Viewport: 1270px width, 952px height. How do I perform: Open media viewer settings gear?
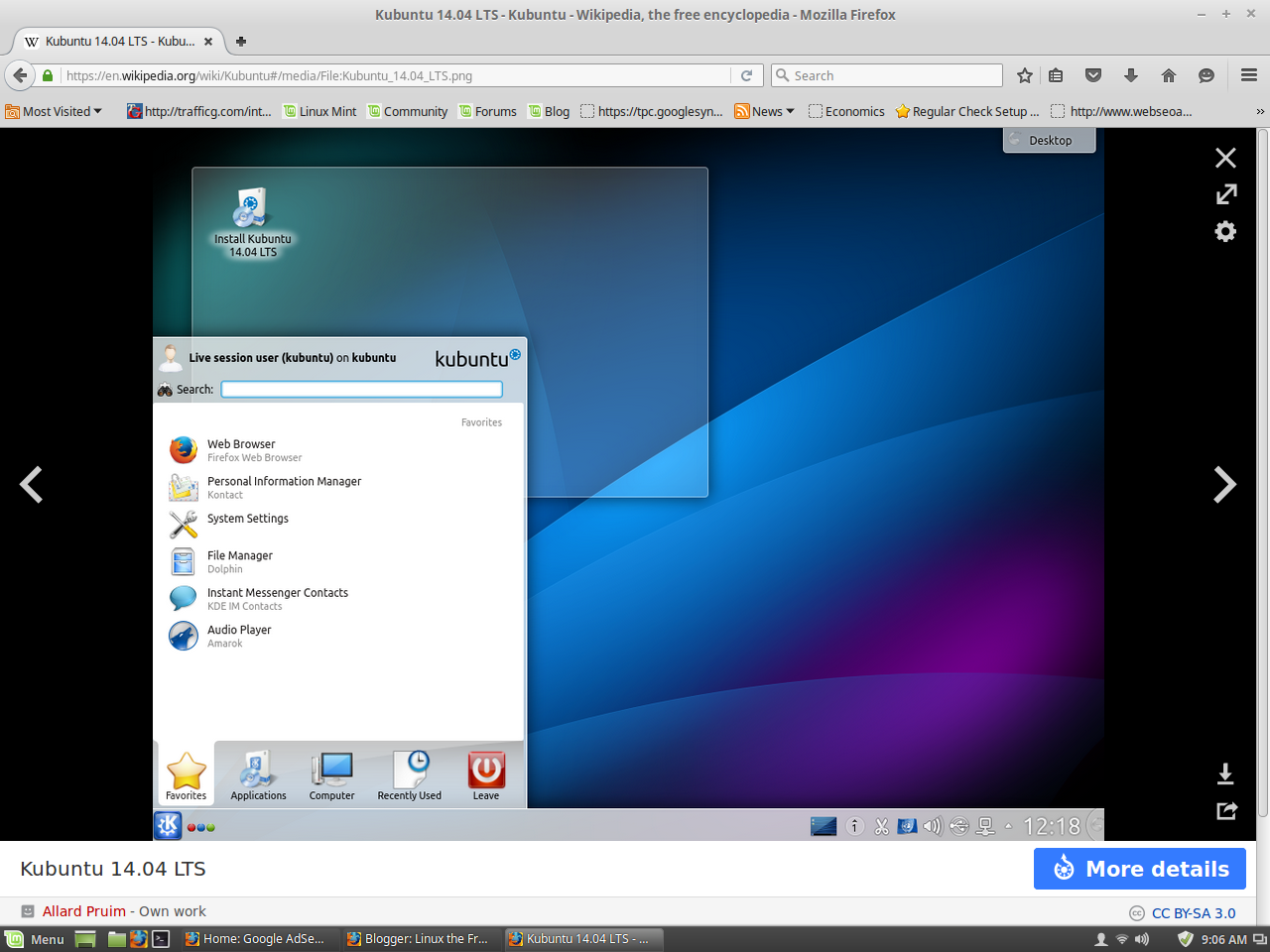(x=1226, y=231)
